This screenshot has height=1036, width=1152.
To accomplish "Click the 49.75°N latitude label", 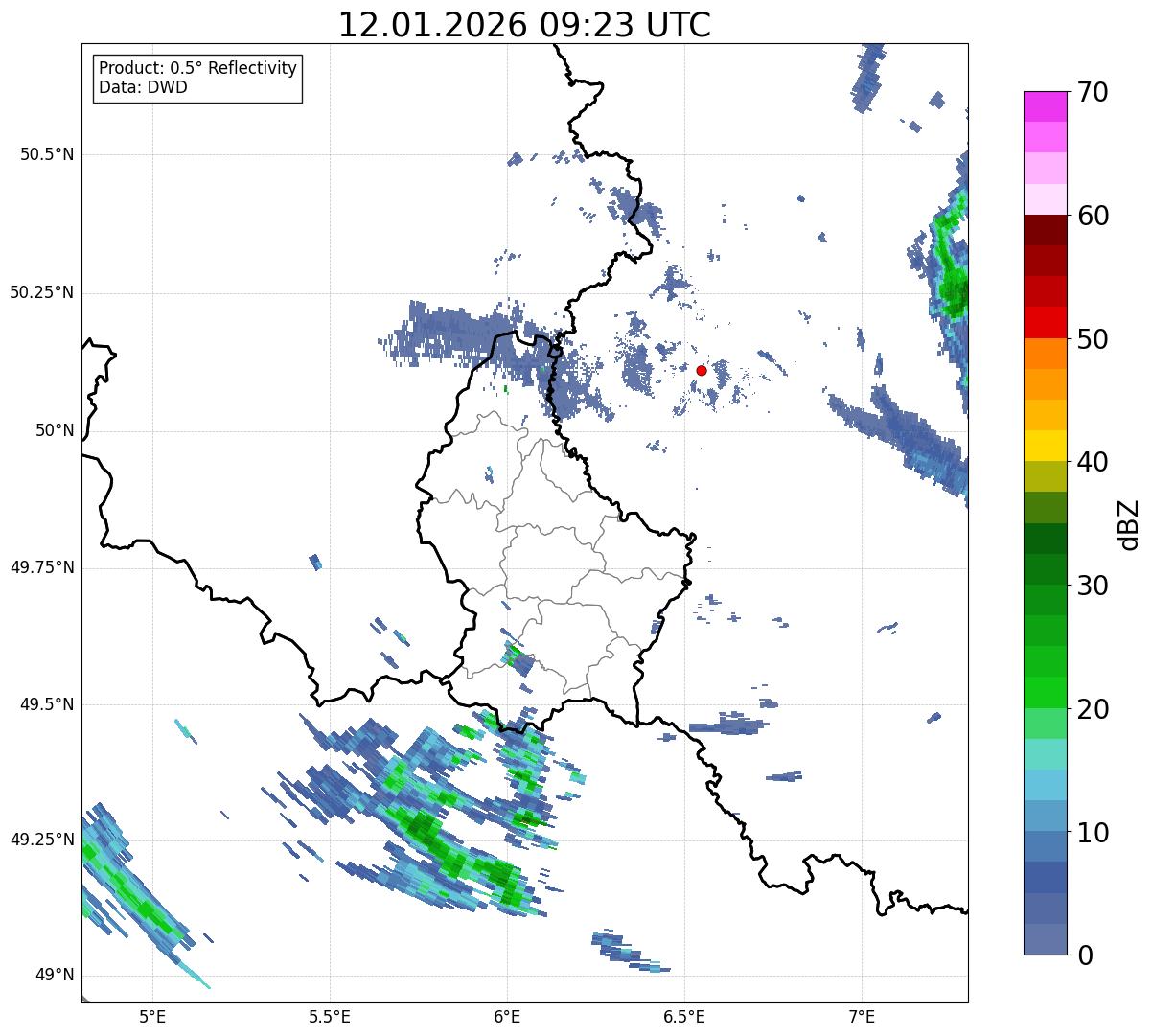I will 42,567.
